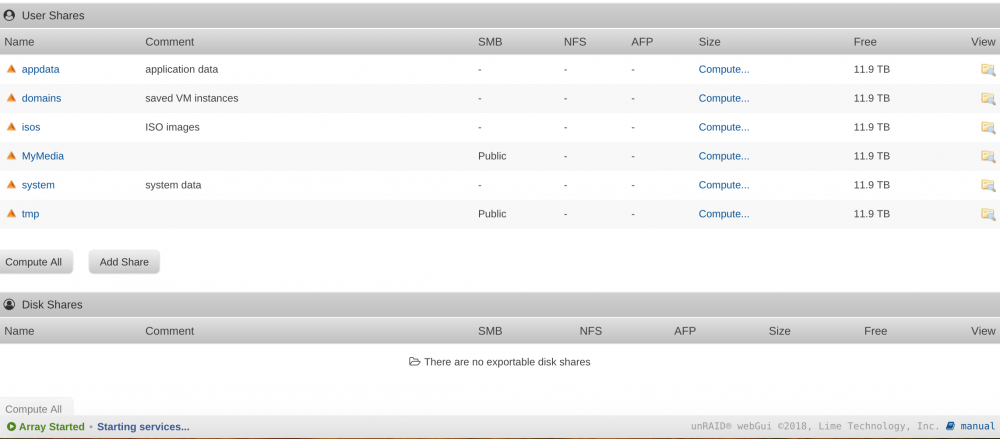Compute size of the appdata share

coord(724,69)
